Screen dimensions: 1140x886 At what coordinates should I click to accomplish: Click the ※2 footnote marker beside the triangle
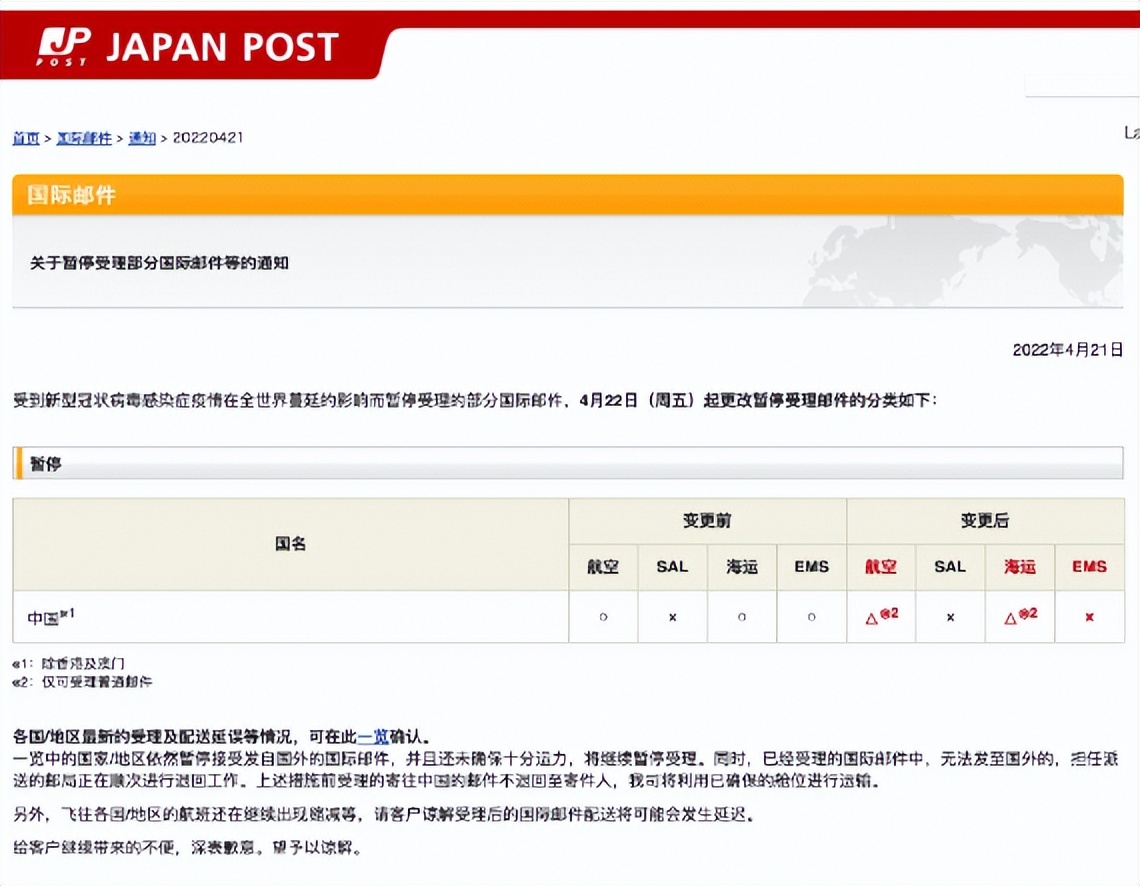click(889, 614)
